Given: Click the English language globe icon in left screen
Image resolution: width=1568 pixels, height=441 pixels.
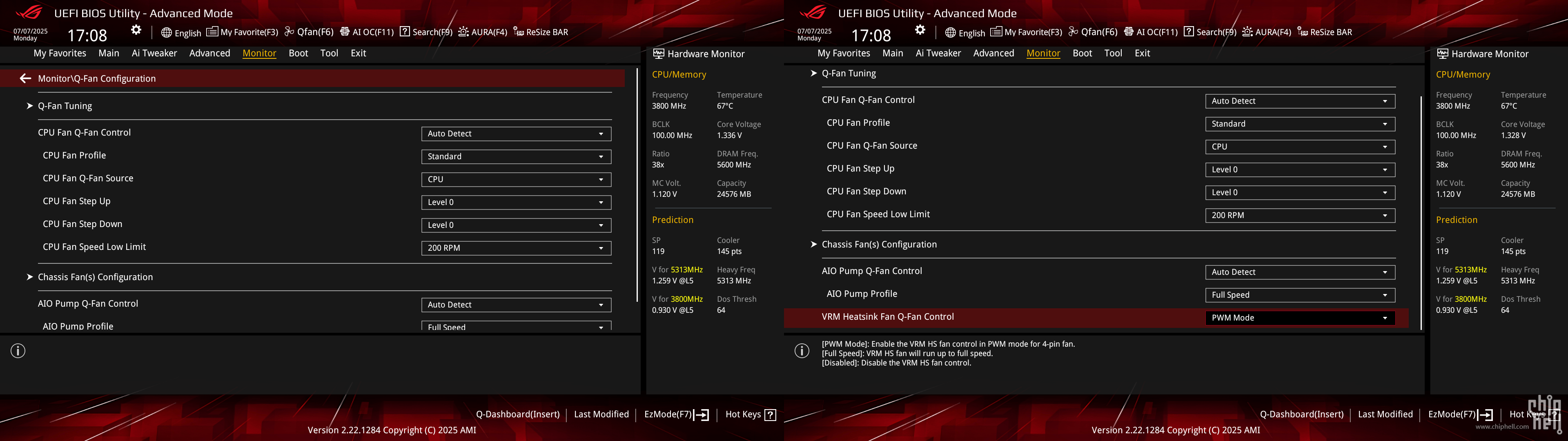Looking at the screenshot, I should pos(166,33).
